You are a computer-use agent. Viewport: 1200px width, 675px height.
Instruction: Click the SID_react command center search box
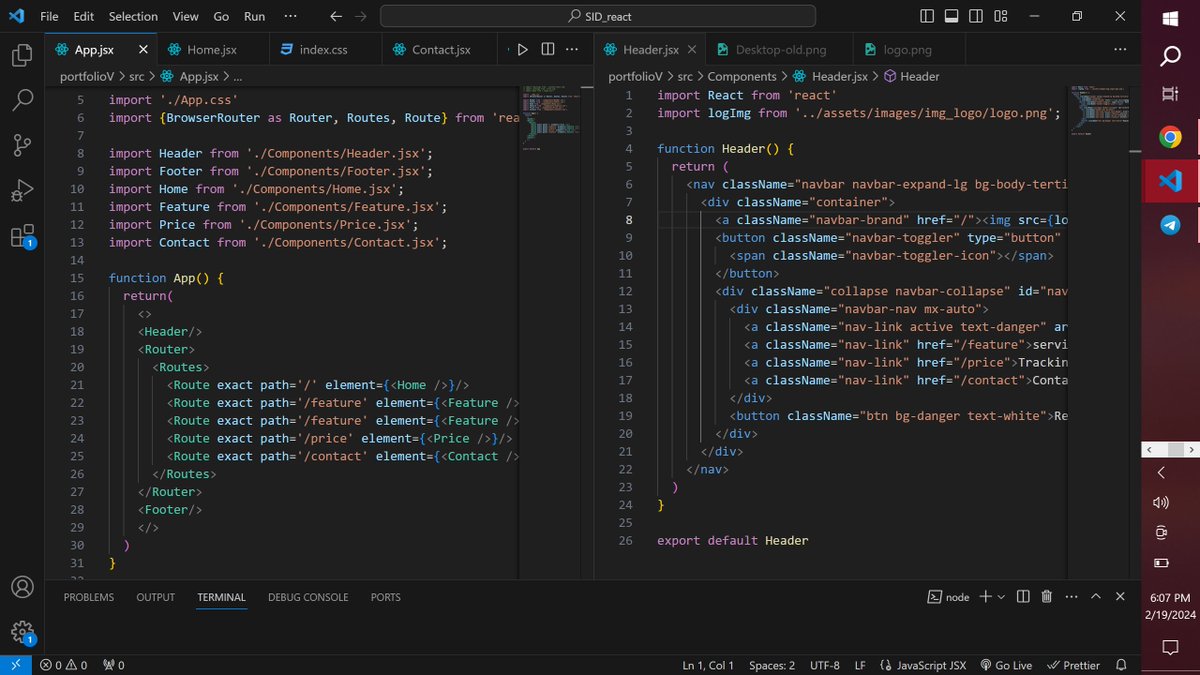[x=598, y=16]
